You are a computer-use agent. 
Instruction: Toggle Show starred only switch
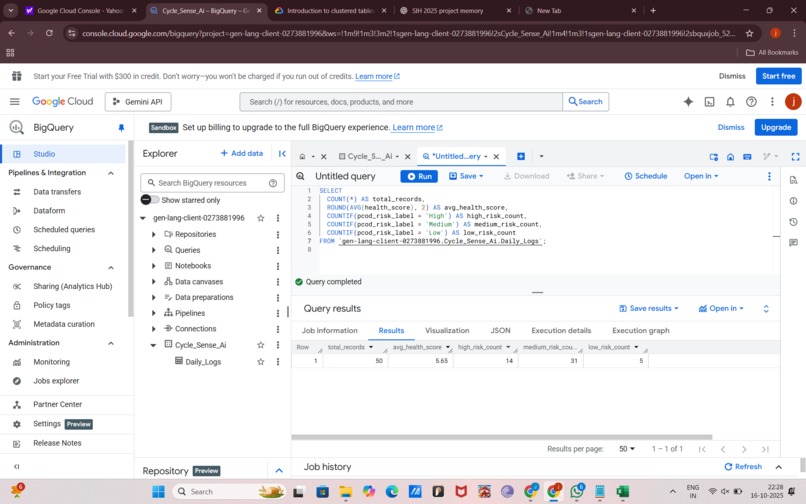coord(150,200)
